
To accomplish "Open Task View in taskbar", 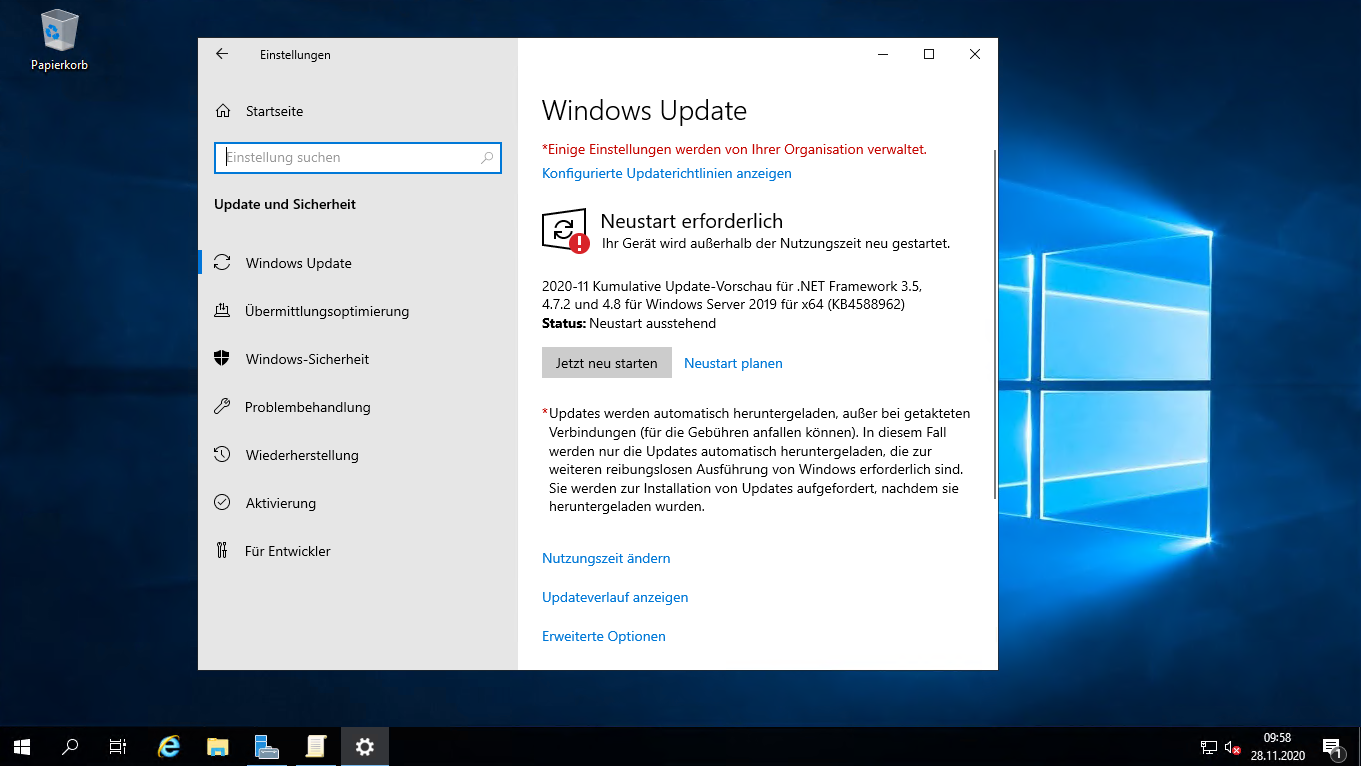I will (117, 746).
